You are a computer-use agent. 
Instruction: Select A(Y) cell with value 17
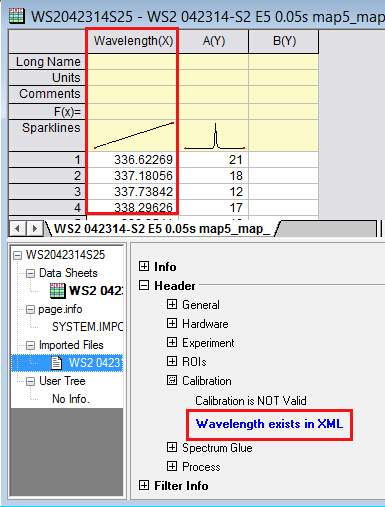click(214, 208)
